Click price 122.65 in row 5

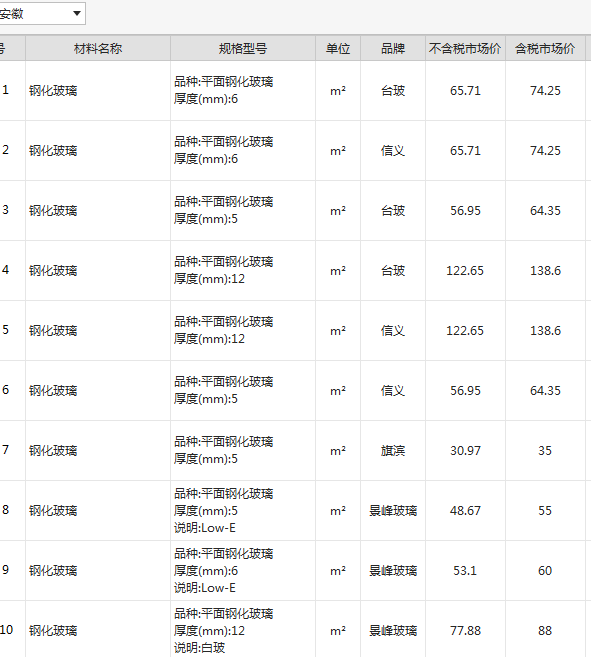click(x=465, y=330)
